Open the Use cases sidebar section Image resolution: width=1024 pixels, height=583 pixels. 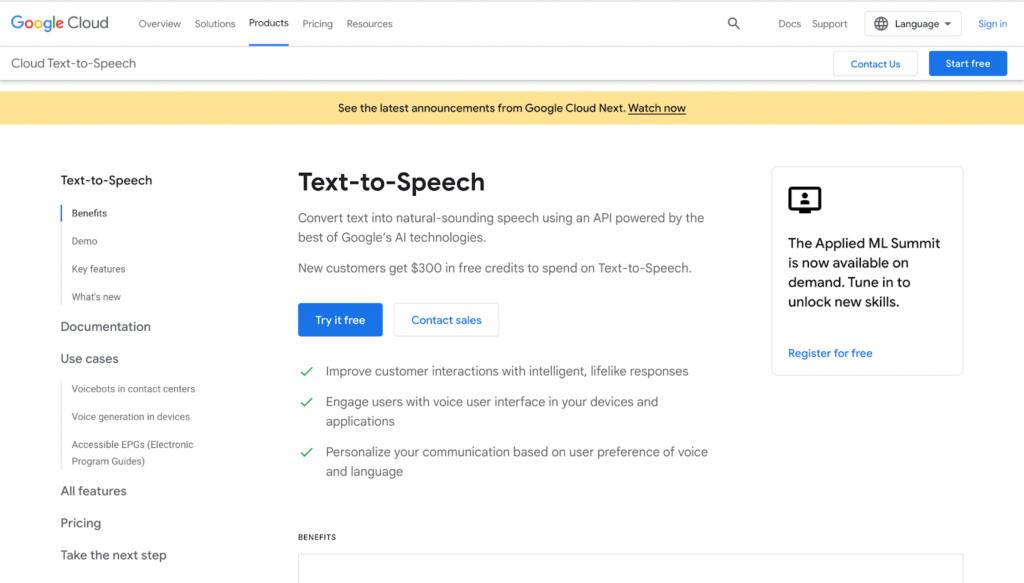[x=89, y=358]
